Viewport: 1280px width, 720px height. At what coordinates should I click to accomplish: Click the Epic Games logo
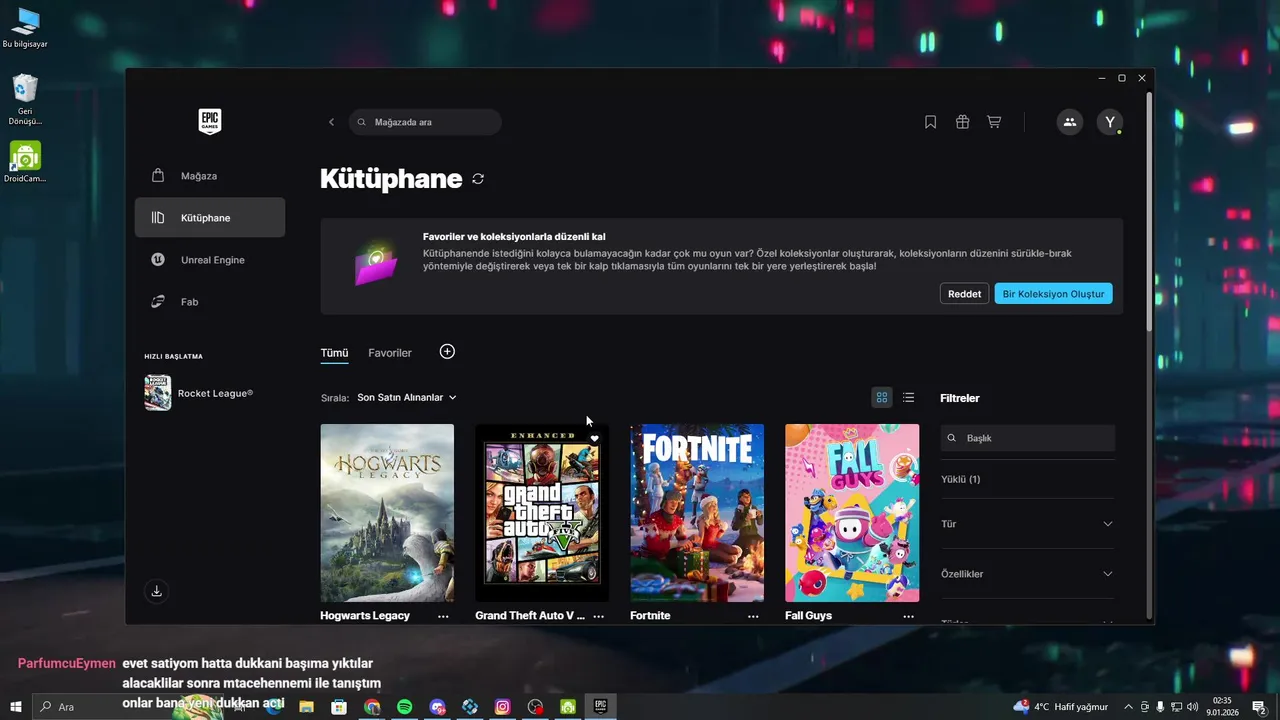click(x=210, y=122)
